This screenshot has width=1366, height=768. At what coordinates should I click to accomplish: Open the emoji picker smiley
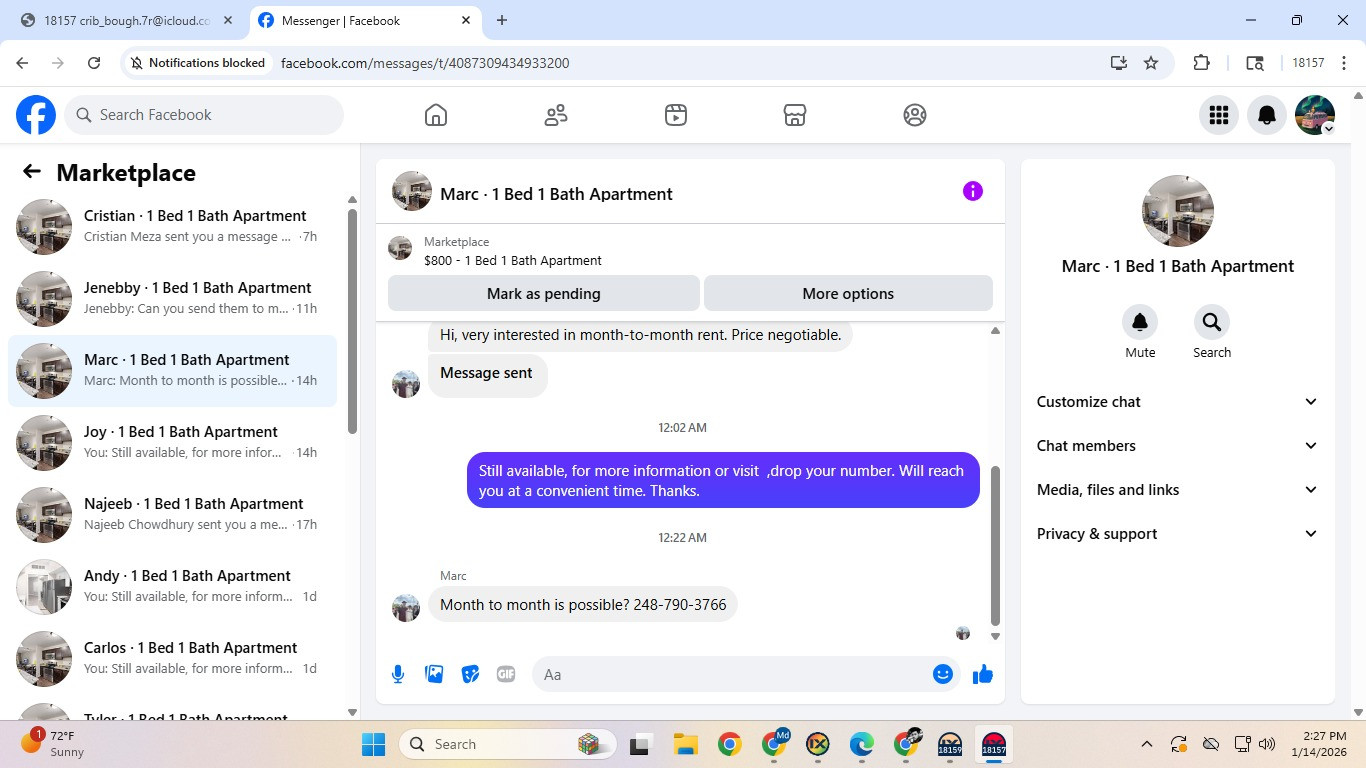tap(942, 674)
